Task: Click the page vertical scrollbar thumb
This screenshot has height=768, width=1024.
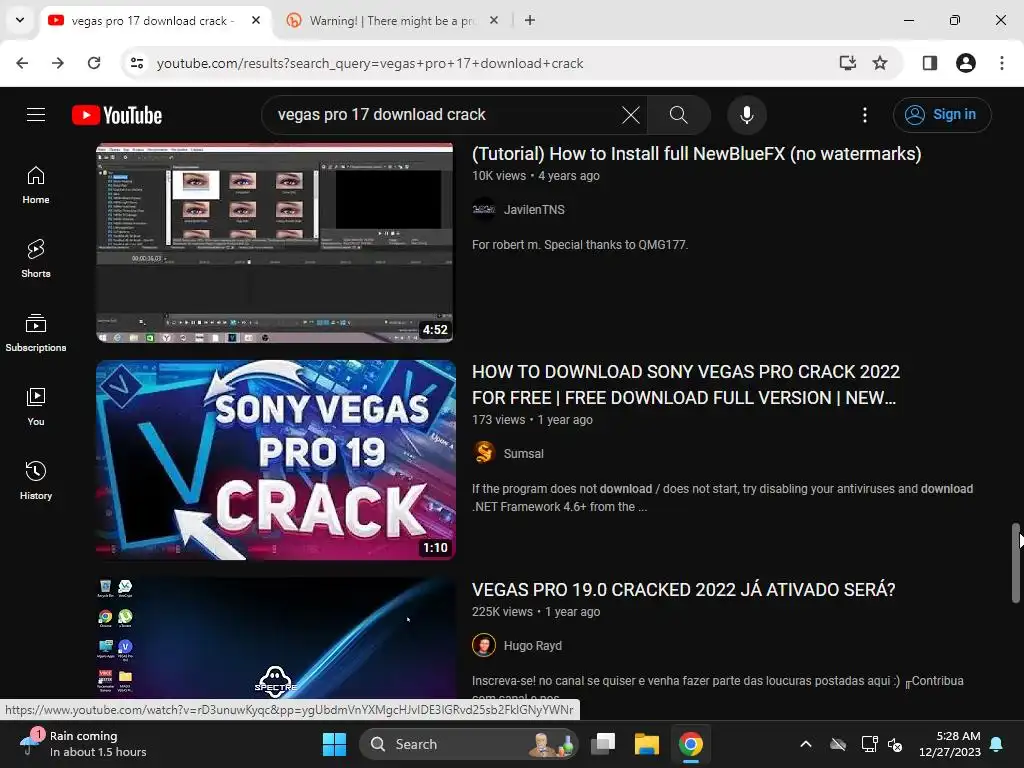Action: click(1016, 563)
